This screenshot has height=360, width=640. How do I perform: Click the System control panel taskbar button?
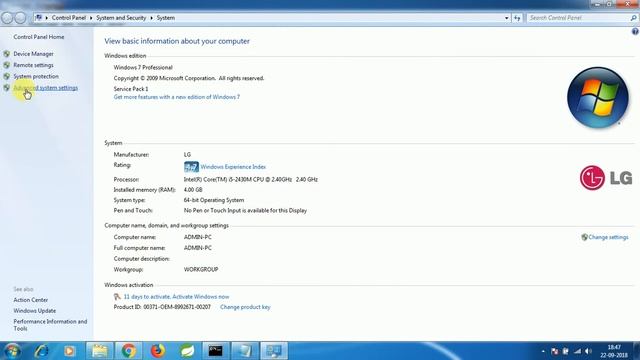[x=274, y=351]
